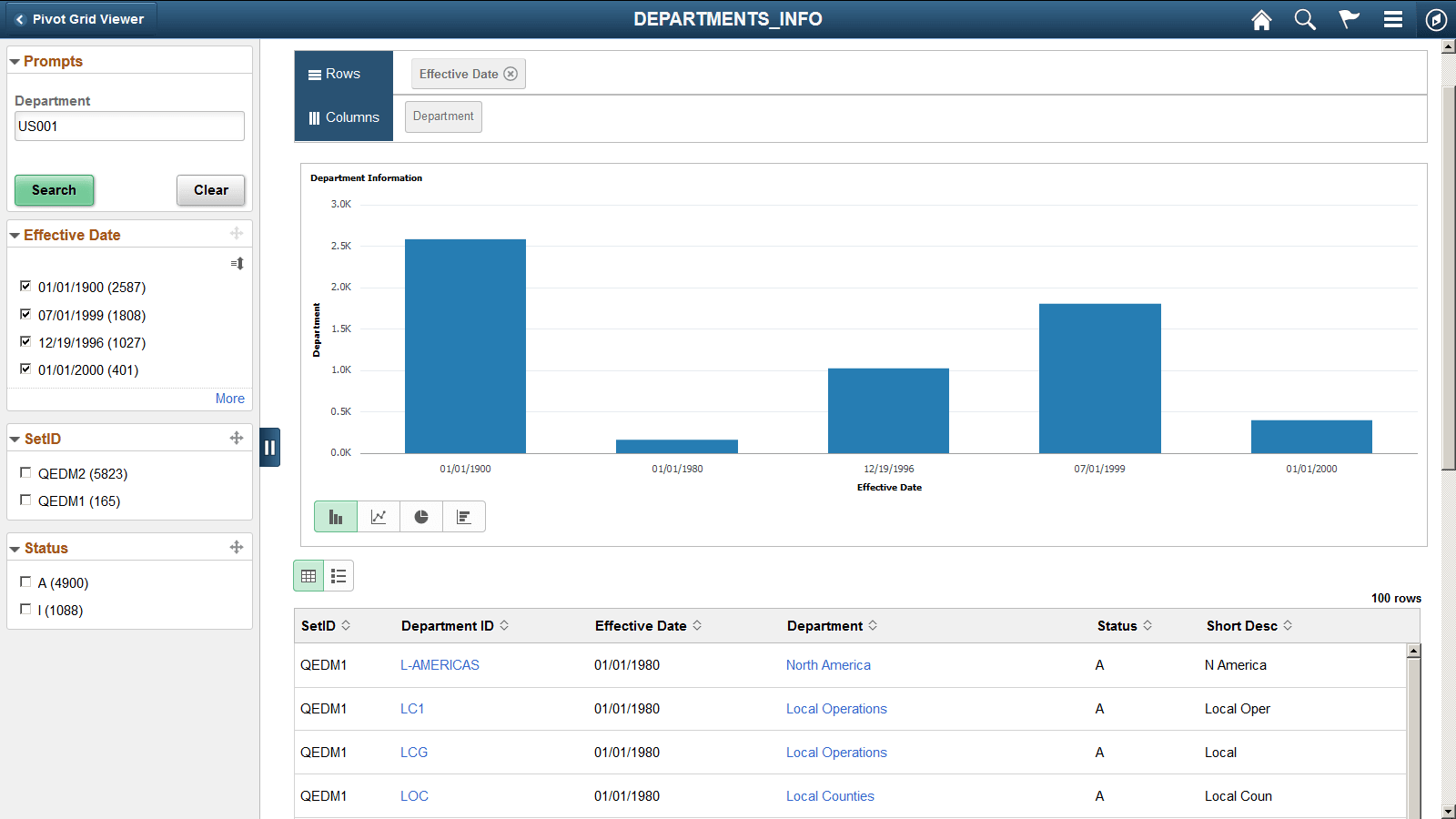Open global search with the magnifier icon

click(x=1305, y=19)
